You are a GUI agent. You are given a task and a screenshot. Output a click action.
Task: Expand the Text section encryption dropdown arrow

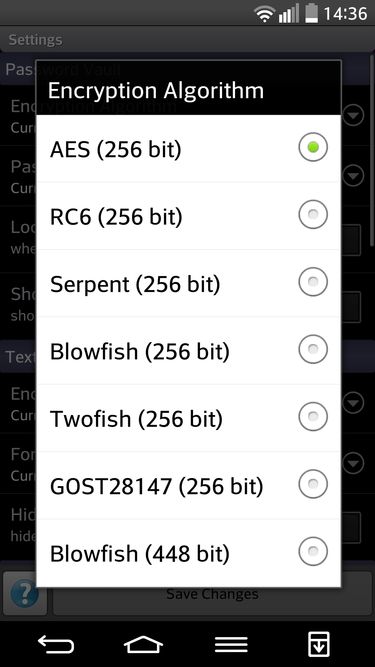(x=353, y=403)
